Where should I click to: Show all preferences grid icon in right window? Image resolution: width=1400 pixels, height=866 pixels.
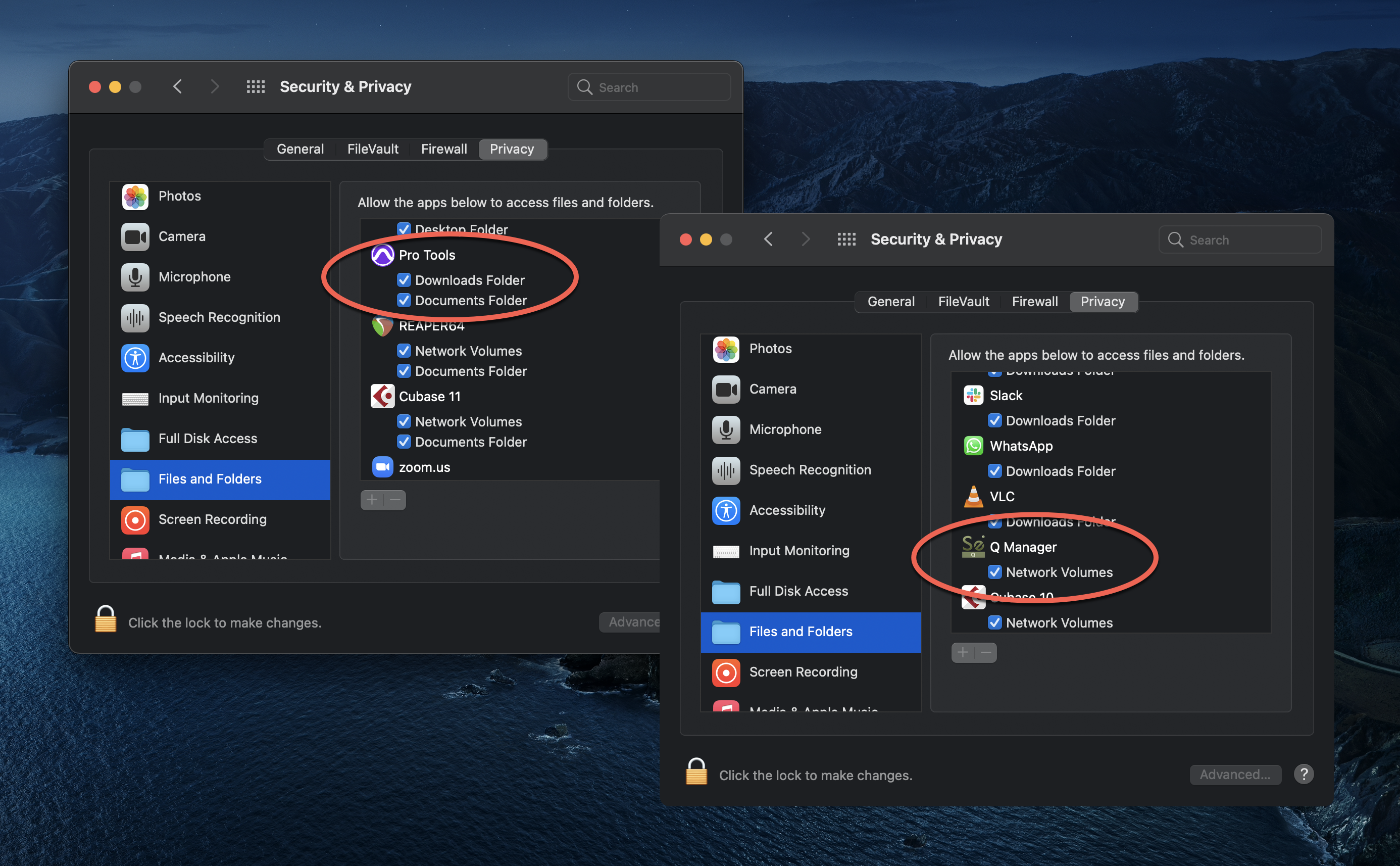(x=846, y=239)
